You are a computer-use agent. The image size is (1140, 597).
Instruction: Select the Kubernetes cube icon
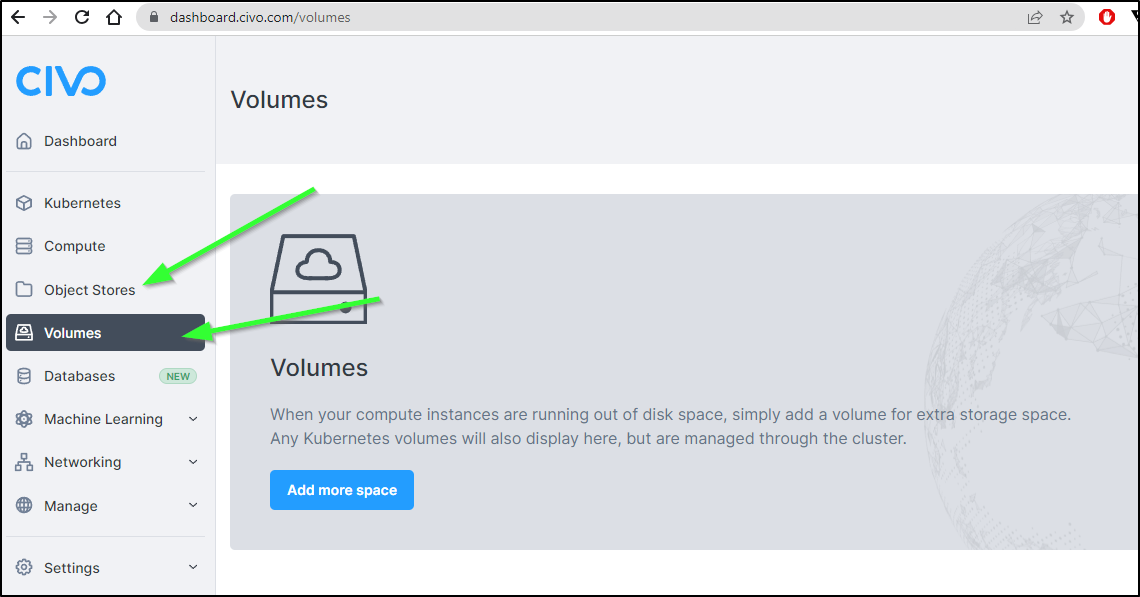(x=24, y=203)
